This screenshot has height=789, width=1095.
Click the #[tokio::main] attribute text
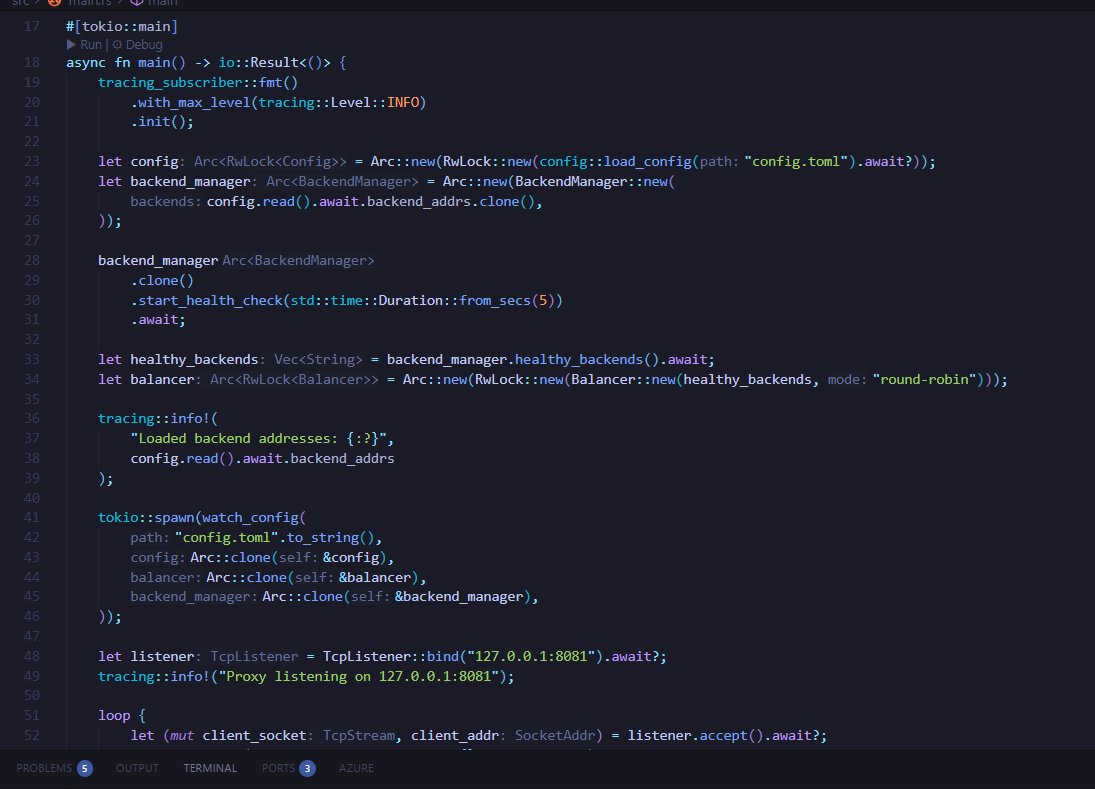(x=122, y=27)
